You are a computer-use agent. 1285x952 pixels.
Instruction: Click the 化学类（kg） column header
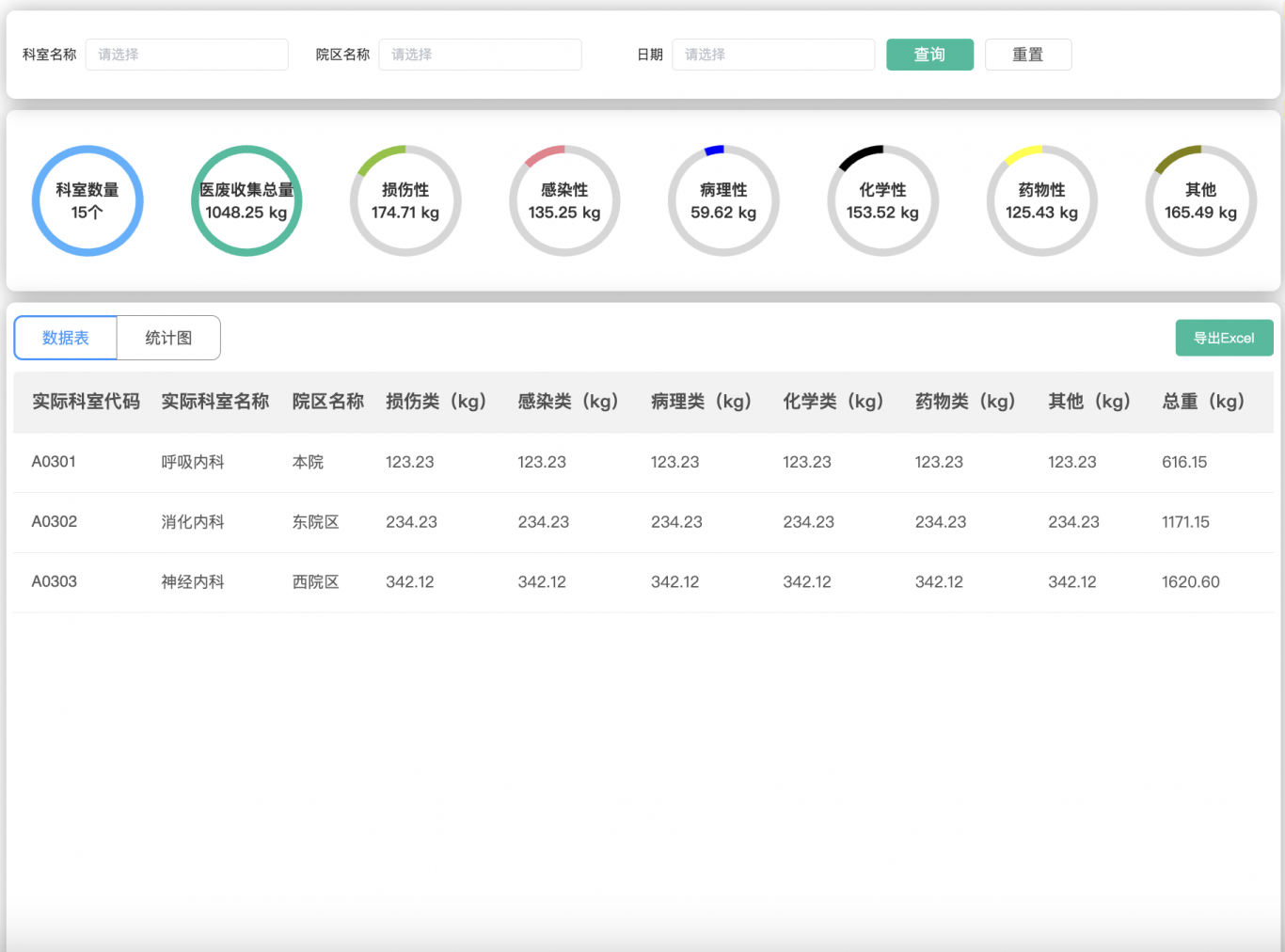[833, 402]
